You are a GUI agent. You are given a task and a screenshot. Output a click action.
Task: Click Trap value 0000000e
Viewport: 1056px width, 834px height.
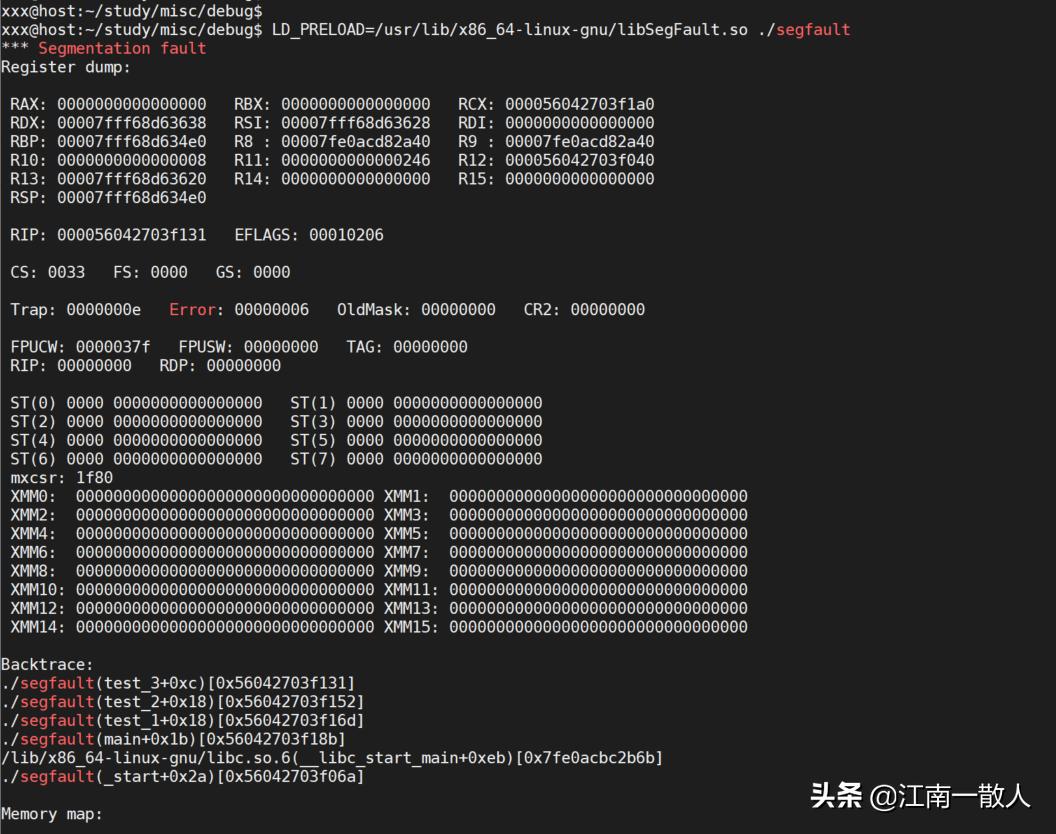104,310
